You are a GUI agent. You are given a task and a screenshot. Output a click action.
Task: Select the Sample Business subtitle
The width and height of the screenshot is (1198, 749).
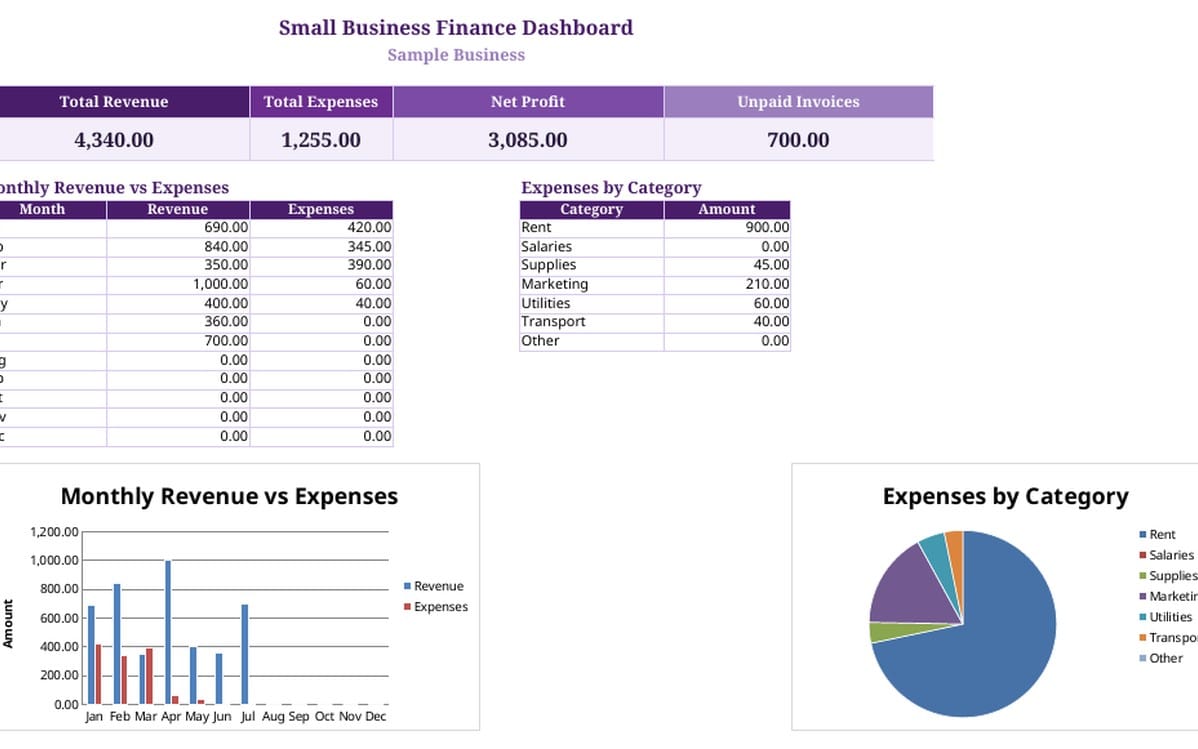[455, 55]
